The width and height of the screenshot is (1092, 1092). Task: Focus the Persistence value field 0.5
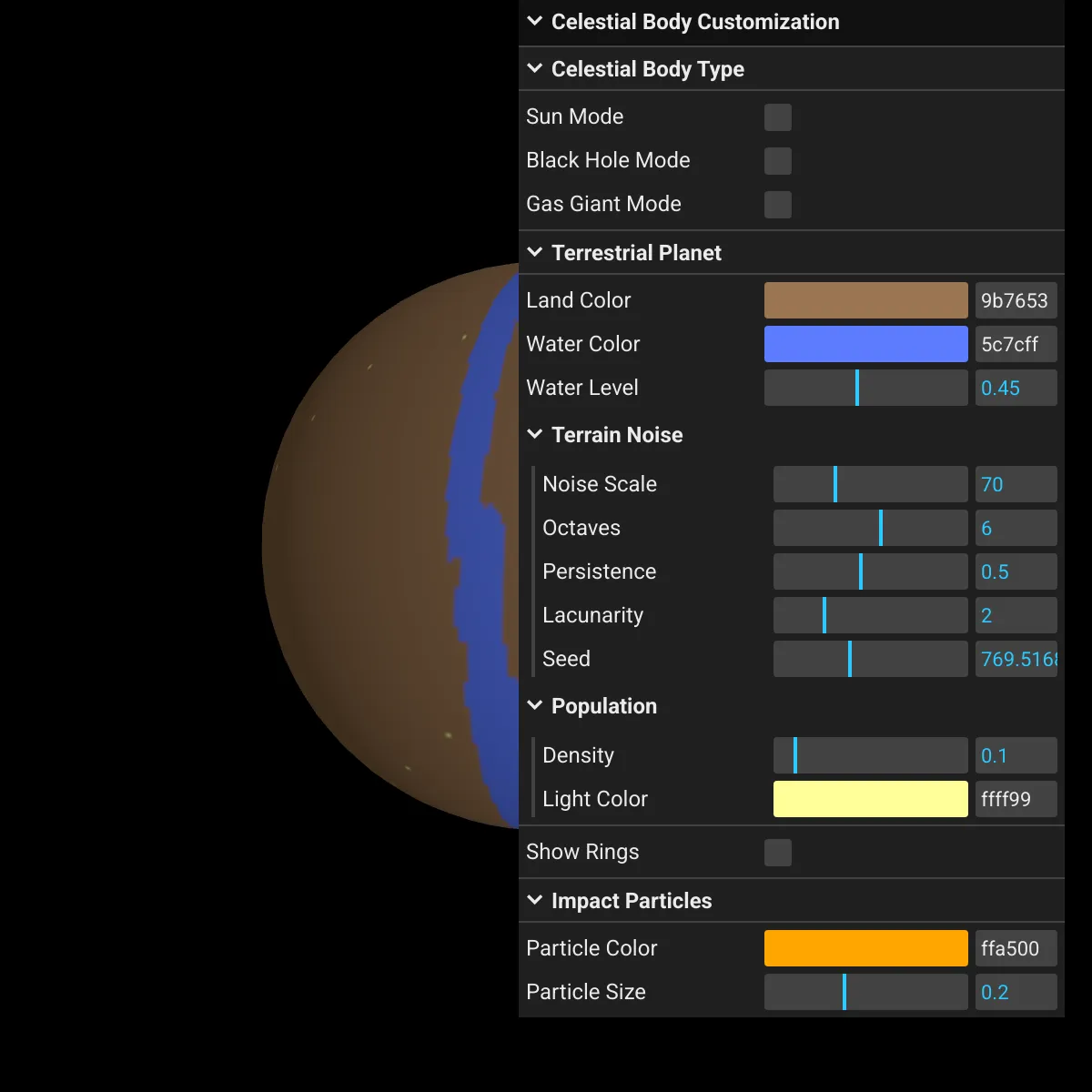[x=1016, y=571]
